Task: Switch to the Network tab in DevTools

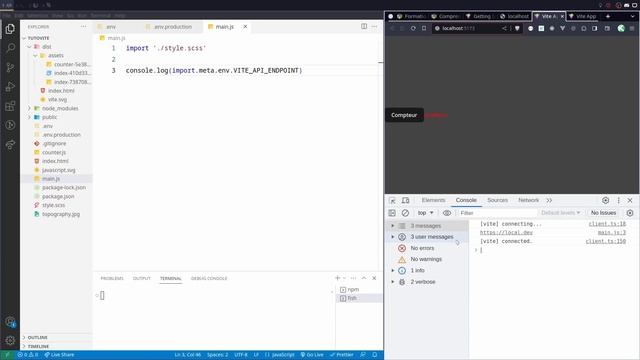Action: point(528,200)
